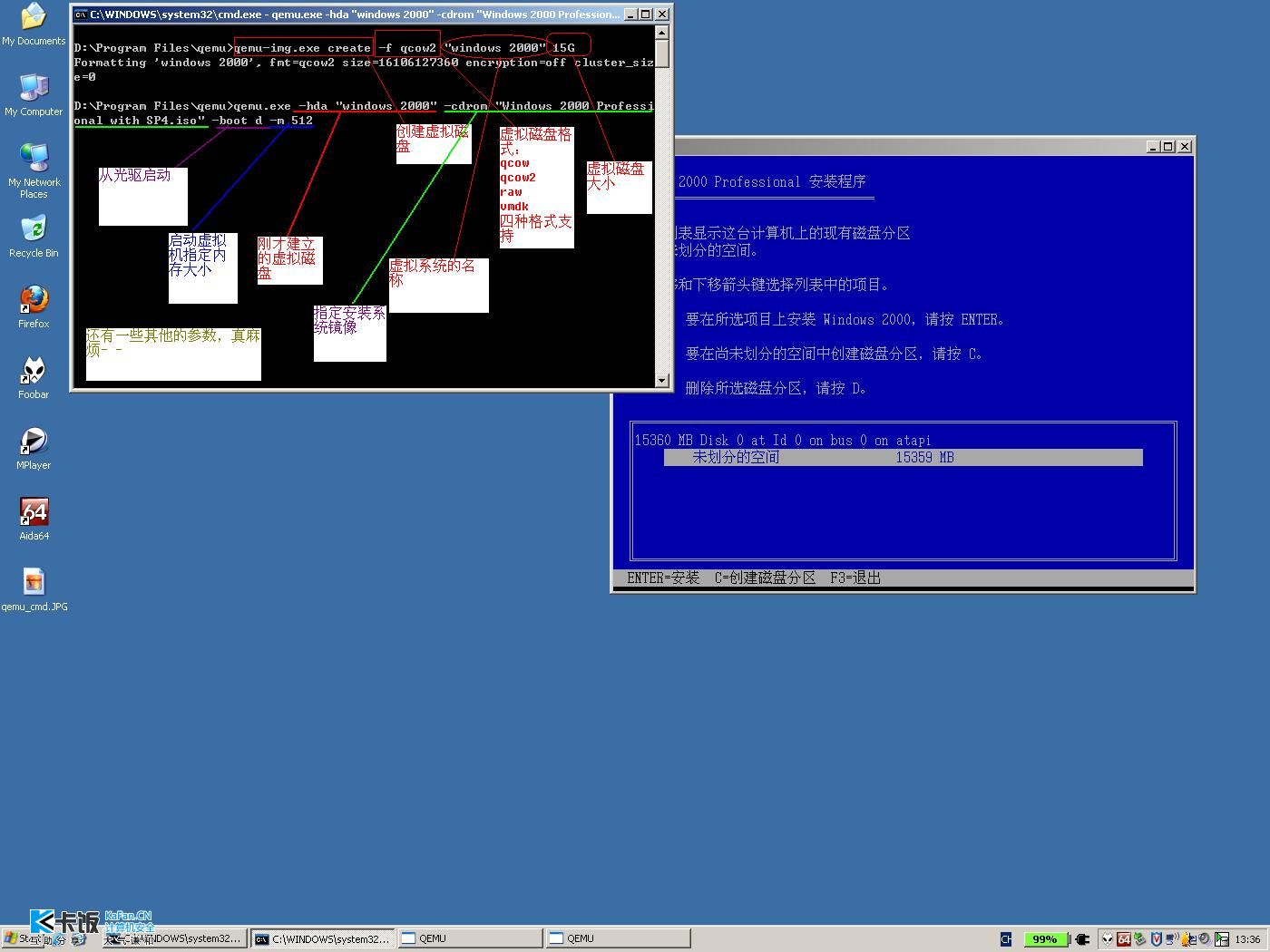The height and width of the screenshot is (952, 1270).
Task: Click the '-boot d -m 512' command text
Action: [262, 121]
